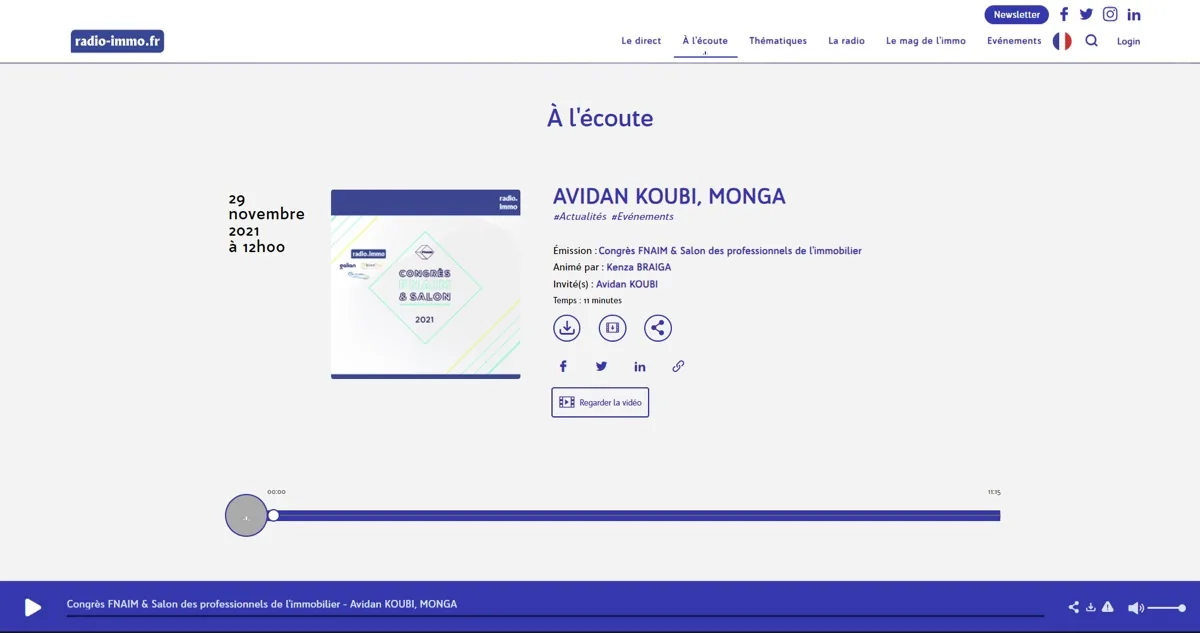Open the #Actualités tag
The height and width of the screenshot is (633, 1200).
580,217
